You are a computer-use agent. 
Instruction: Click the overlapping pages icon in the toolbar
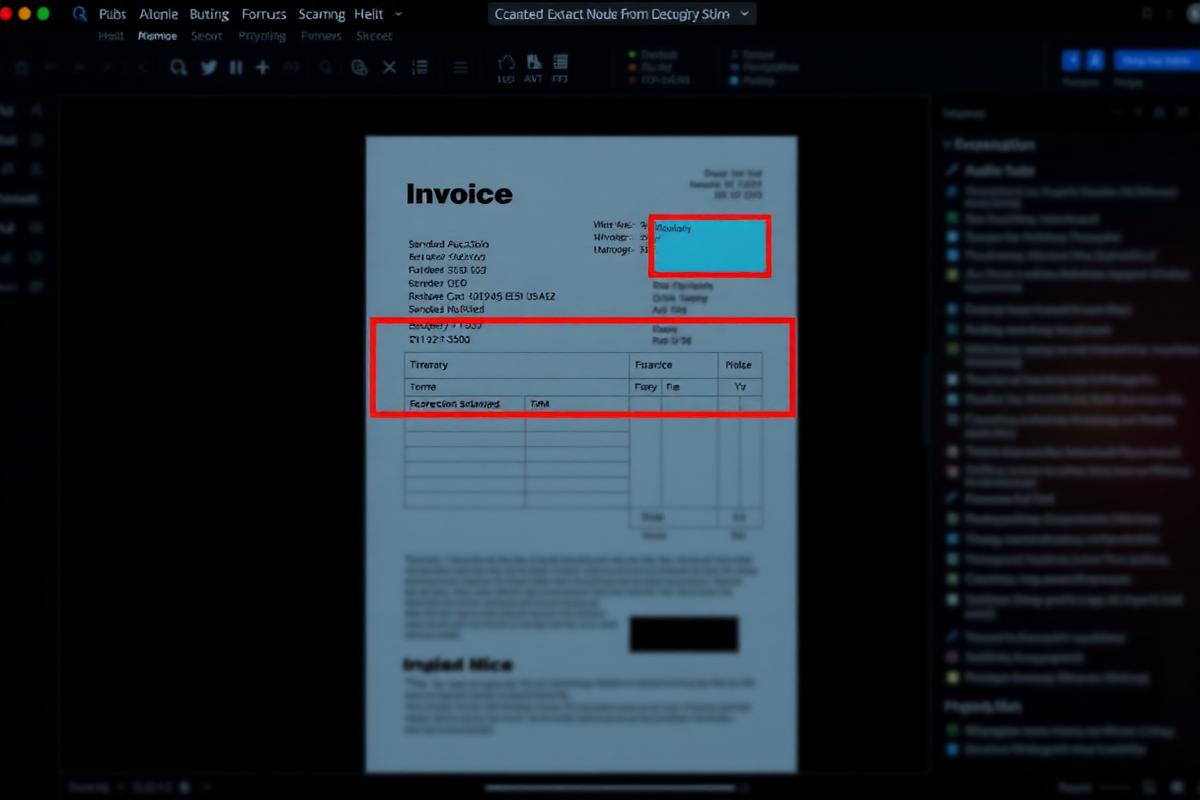(359, 67)
